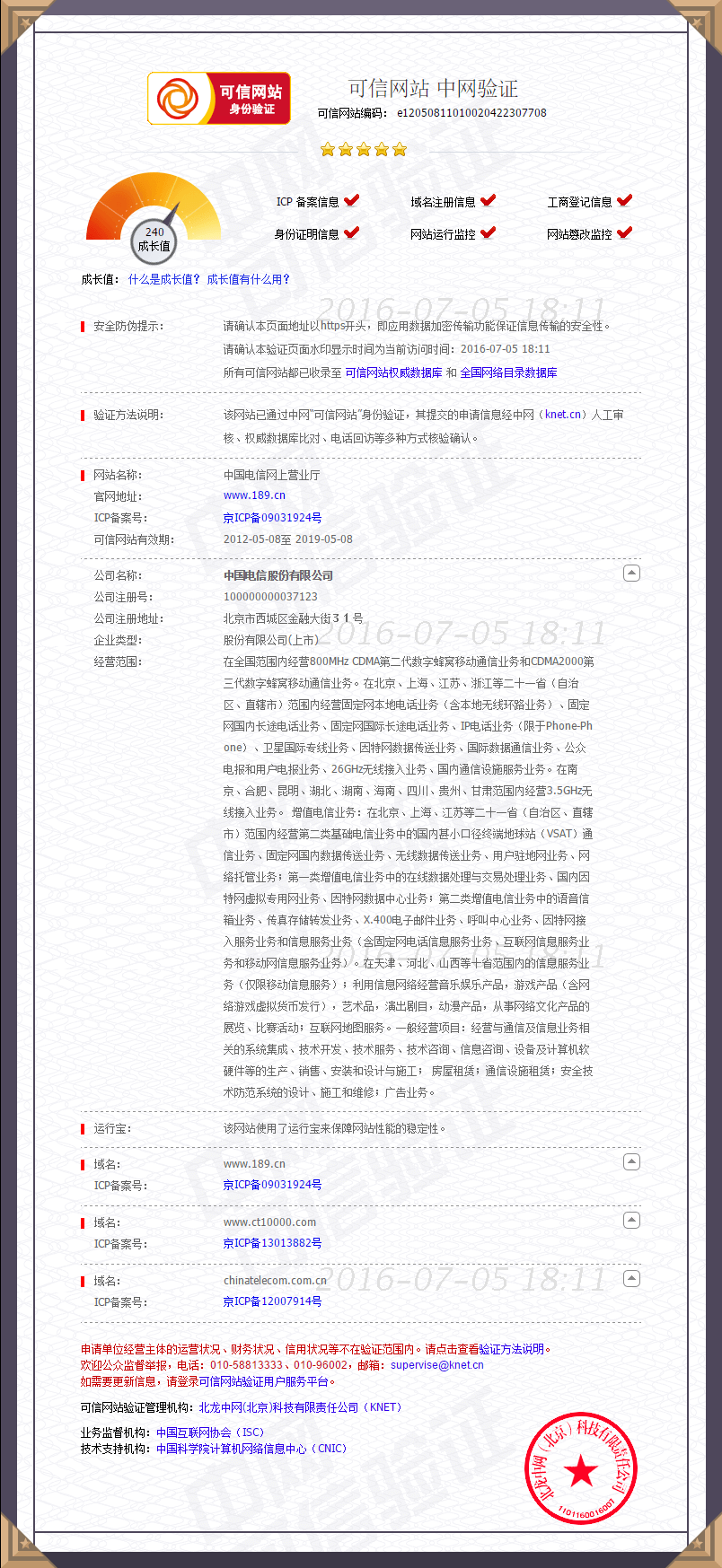The image size is (722, 1568).
Task: Click the red checkmark beside 身份证明信息
Action: (352, 232)
